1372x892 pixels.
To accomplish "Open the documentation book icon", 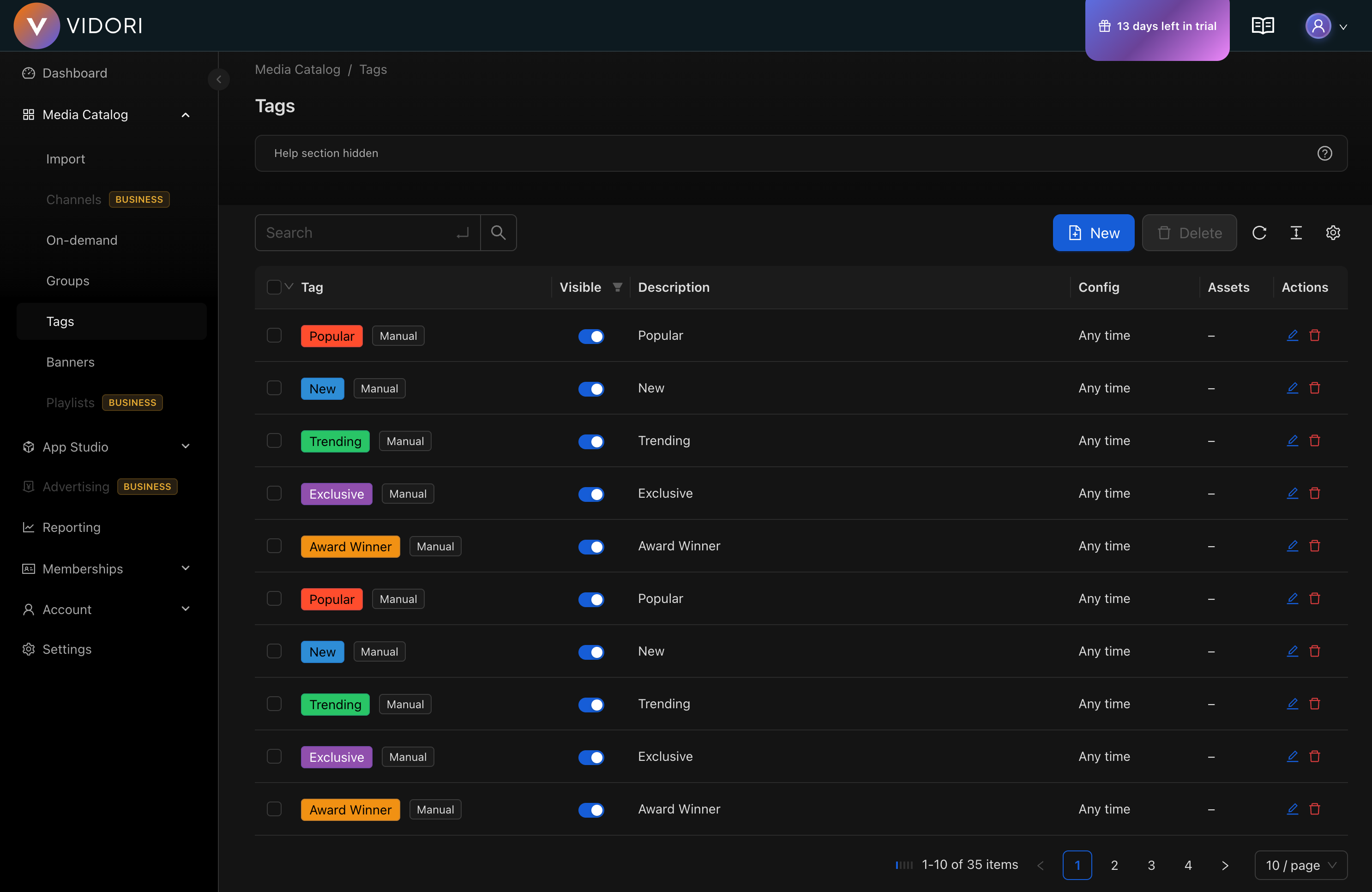I will pyautogui.click(x=1263, y=26).
